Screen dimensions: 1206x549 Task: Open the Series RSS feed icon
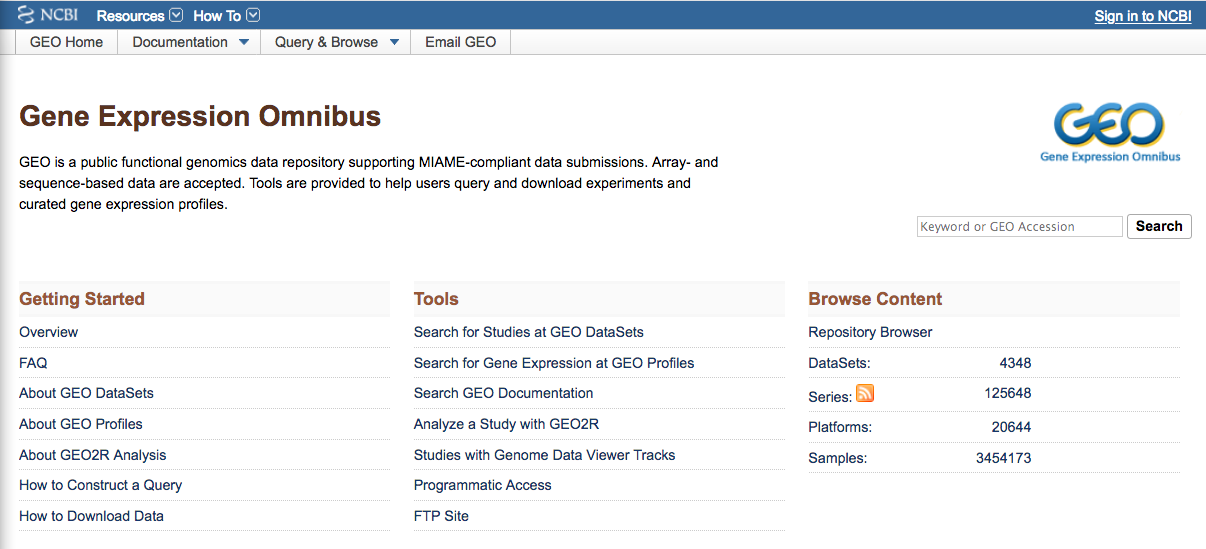[x=865, y=394]
